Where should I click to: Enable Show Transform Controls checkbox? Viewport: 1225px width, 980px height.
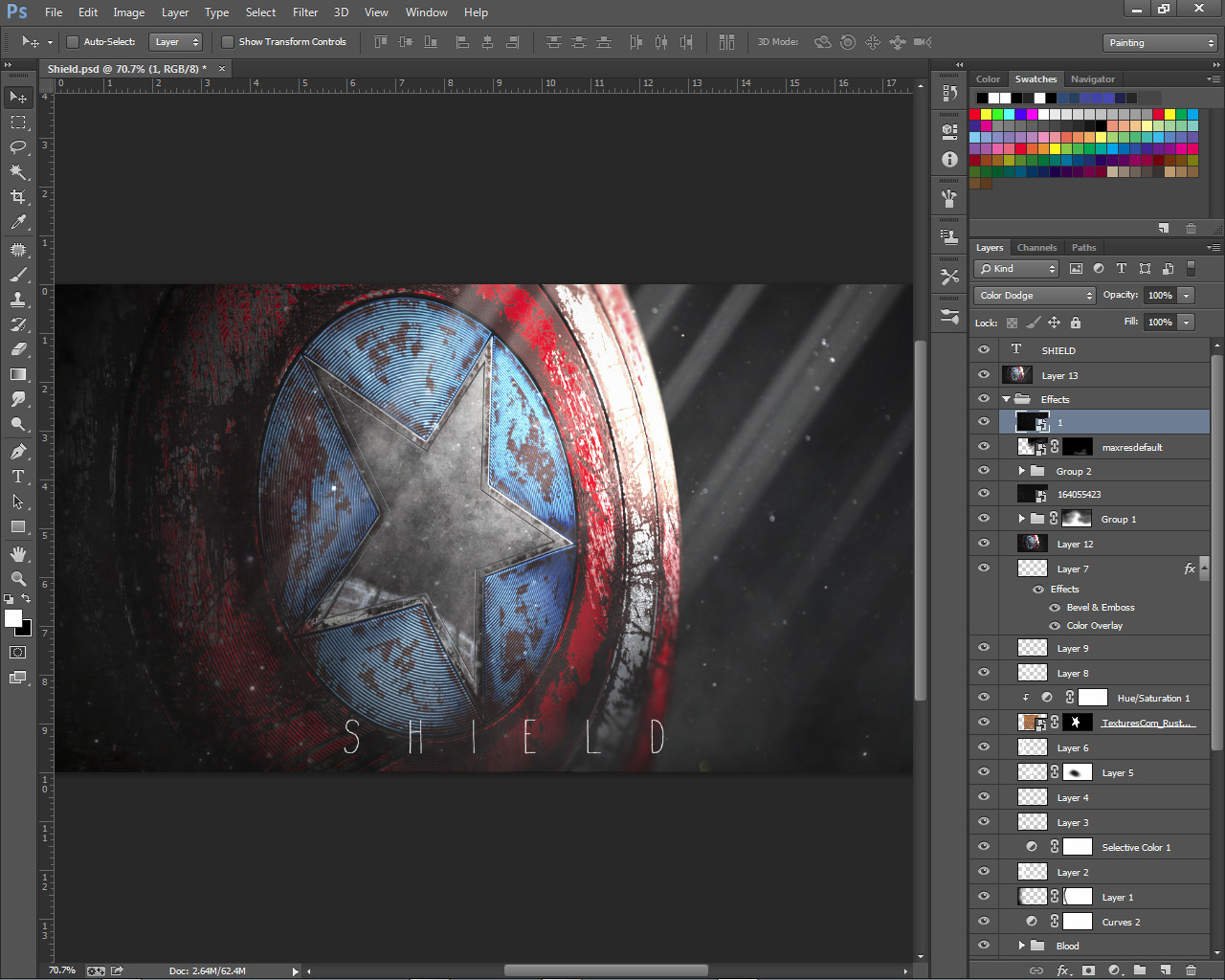(x=227, y=42)
